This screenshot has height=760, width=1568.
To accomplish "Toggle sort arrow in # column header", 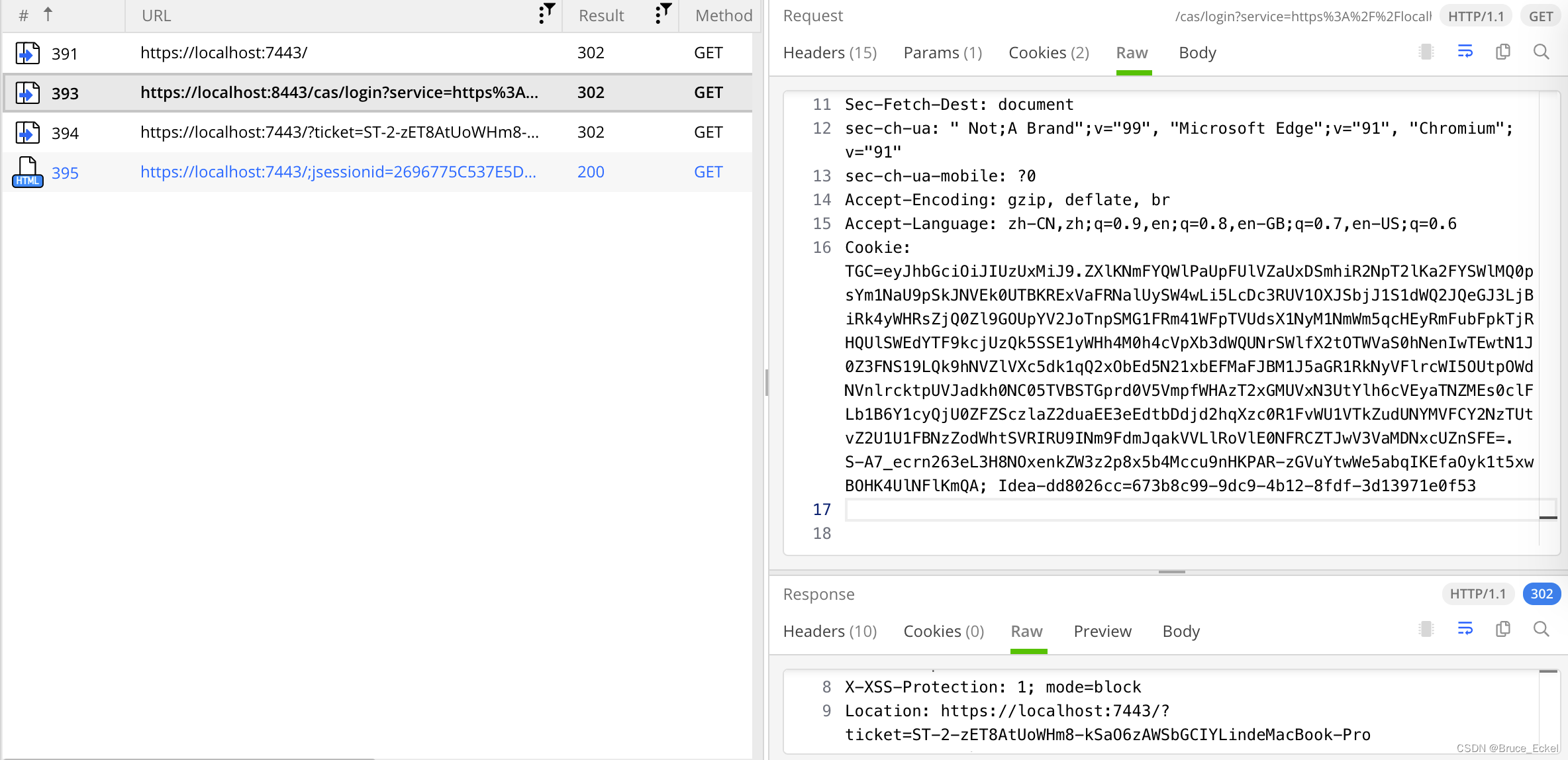I will click(x=48, y=14).
